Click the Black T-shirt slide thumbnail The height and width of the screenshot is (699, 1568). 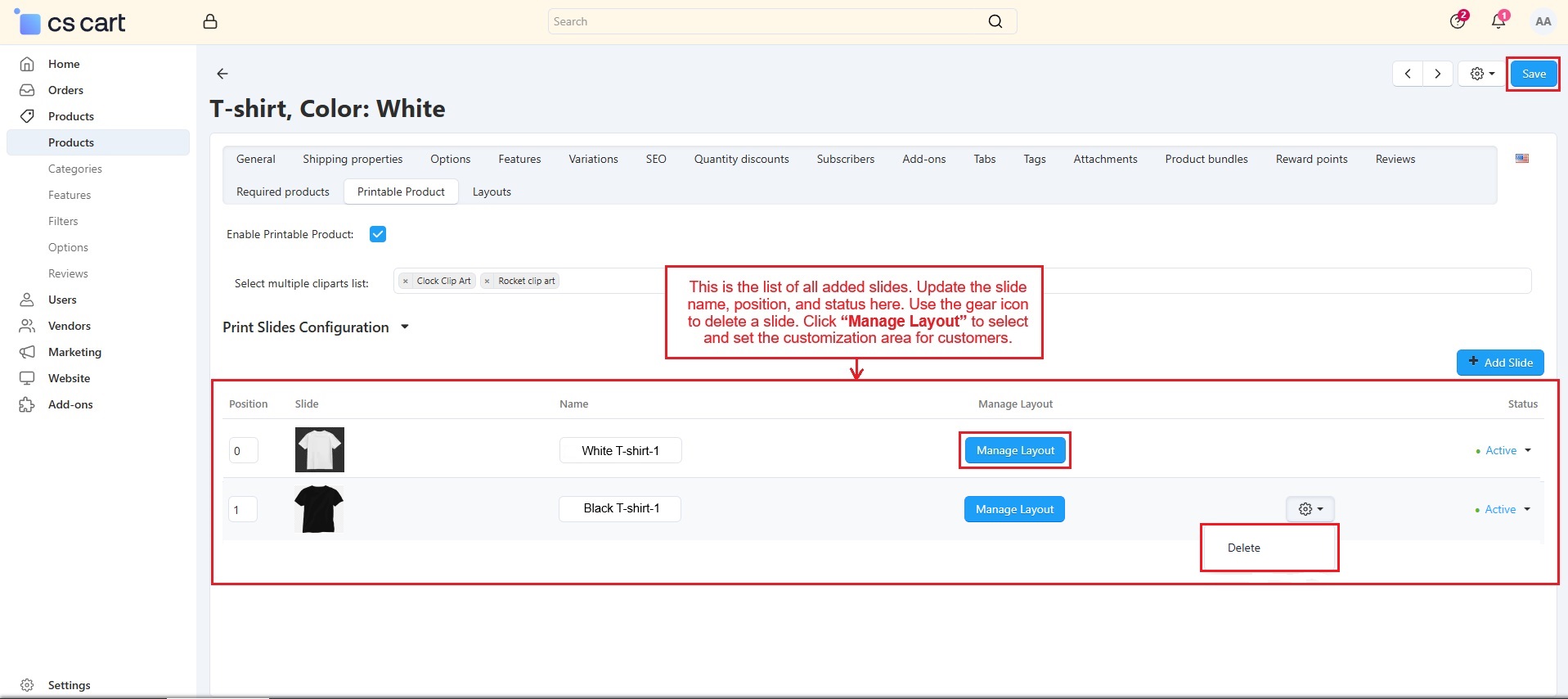[x=319, y=508]
